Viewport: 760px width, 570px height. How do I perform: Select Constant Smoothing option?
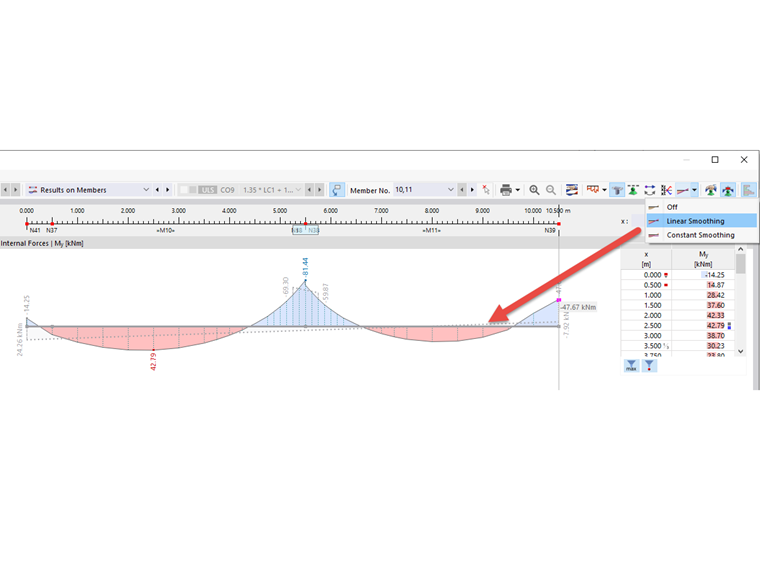[x=702, y=235]
